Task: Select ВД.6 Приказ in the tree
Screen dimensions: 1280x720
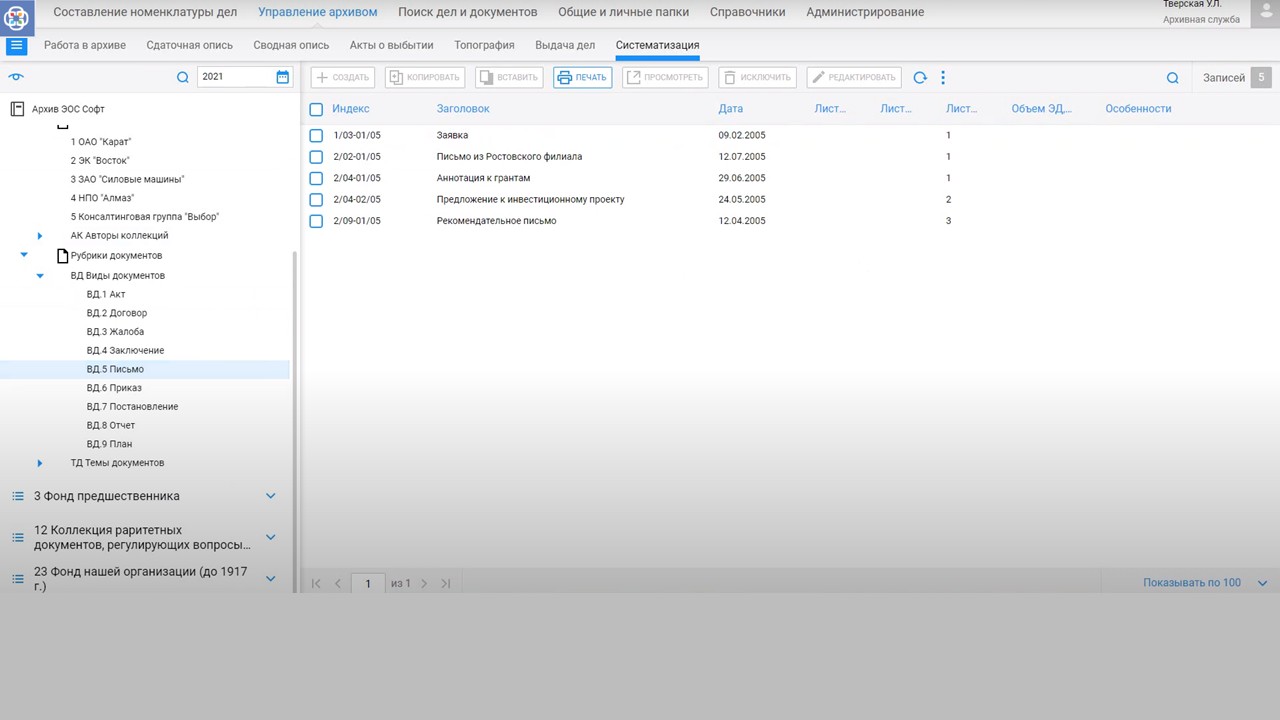Action: click(114, 388)
